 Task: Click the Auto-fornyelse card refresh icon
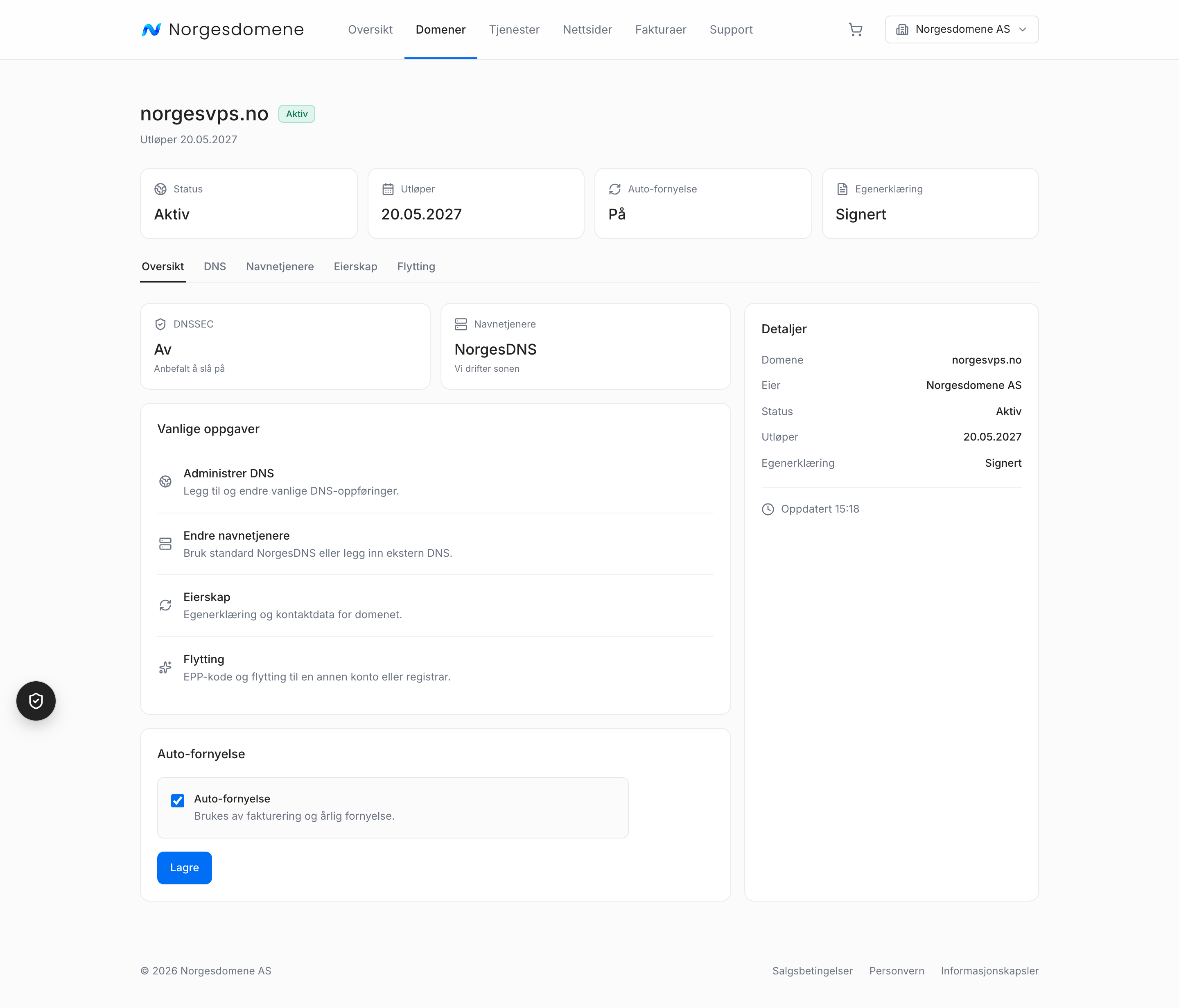[614, 189]
